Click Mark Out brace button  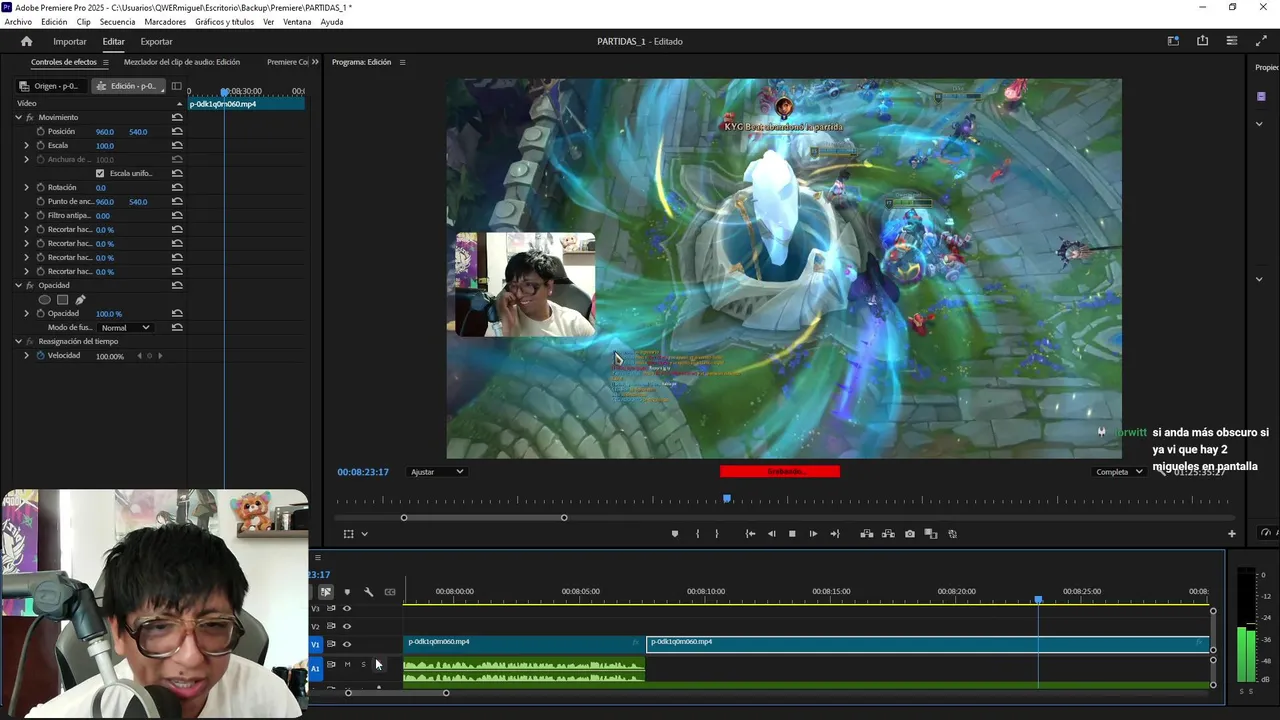coord(716,534)
